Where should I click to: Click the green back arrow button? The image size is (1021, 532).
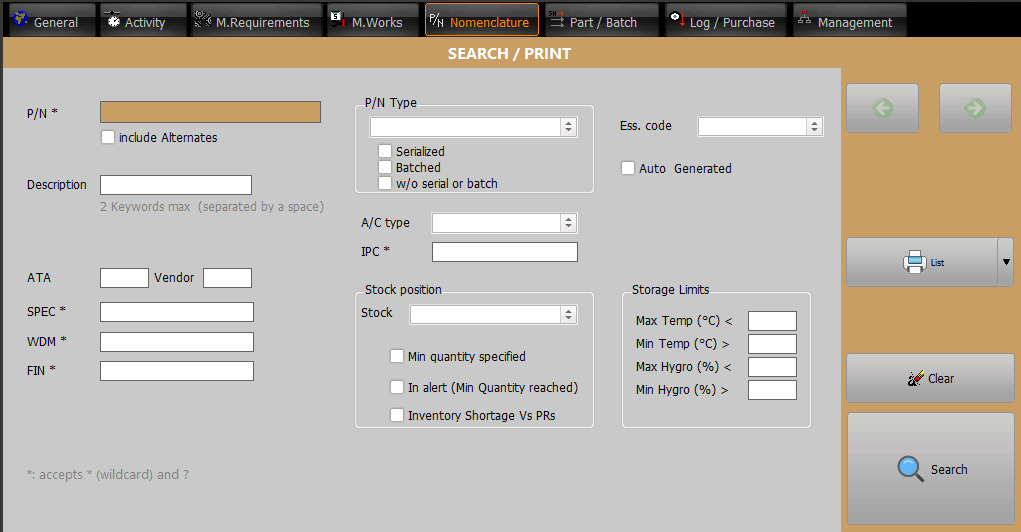882,108
